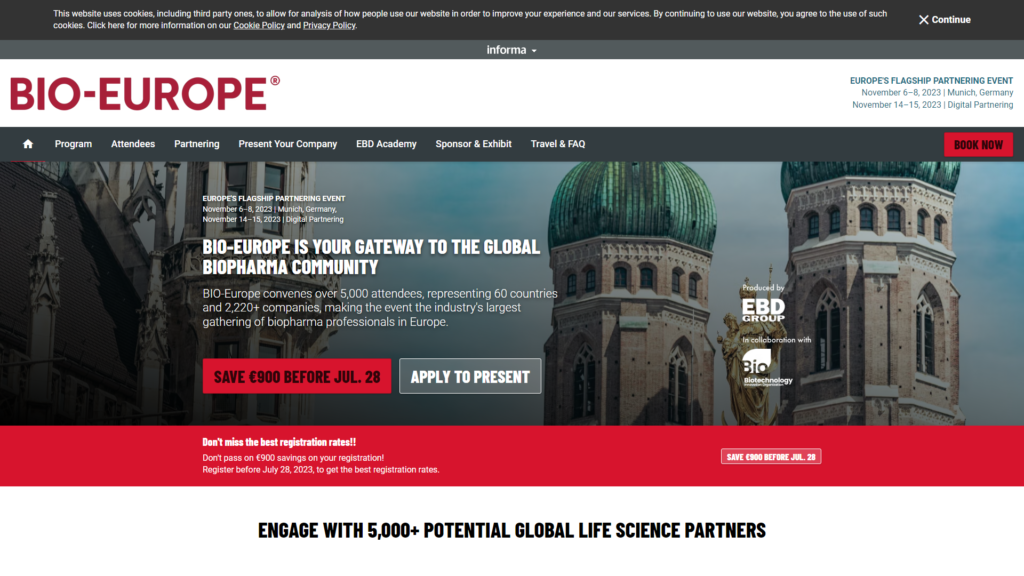1024x576 pixels.
Task: Click Europe's Flagship Partnering Event header text
Action: click(931, 81)
